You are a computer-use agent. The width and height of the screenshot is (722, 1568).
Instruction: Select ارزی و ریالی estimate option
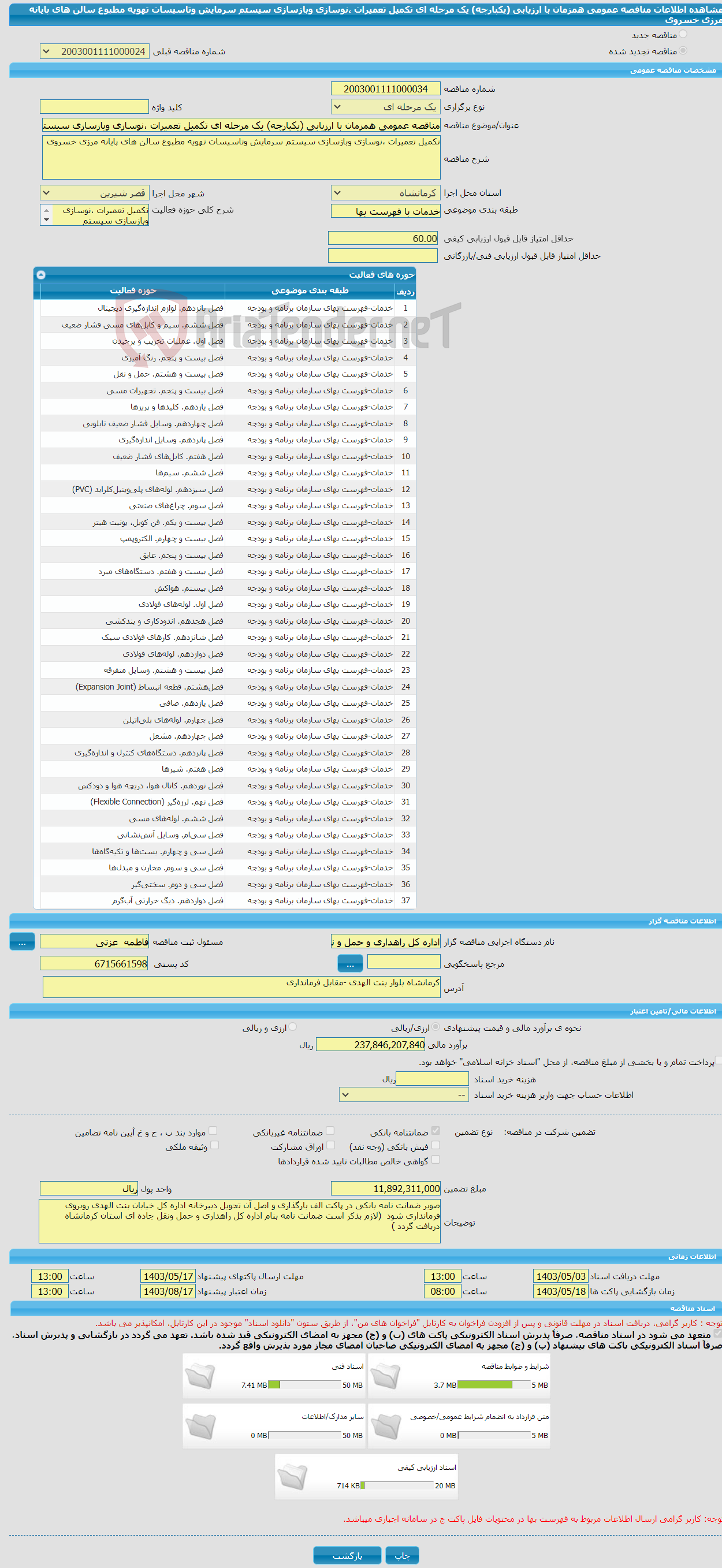[292, 1027]
